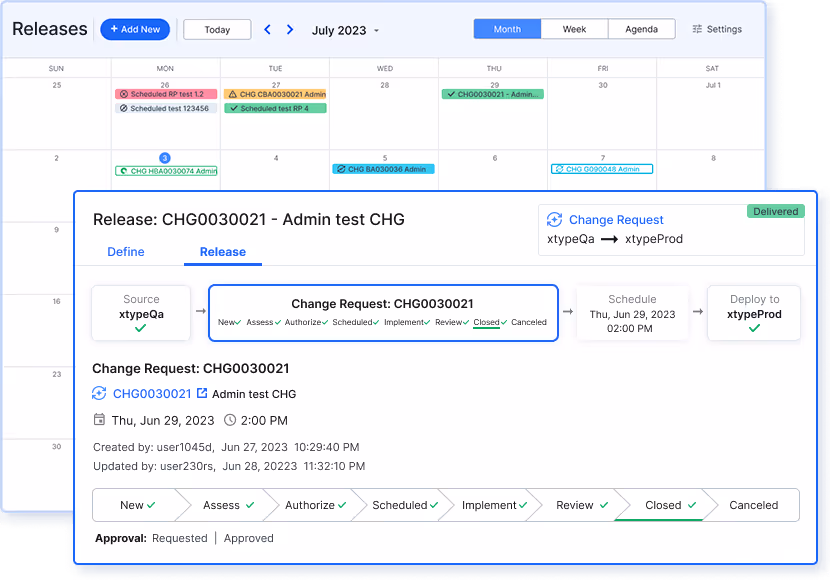830x580 pixels.
Task: Click the Source xtypeQa green checkmark
Action: (x=140, y=329)
